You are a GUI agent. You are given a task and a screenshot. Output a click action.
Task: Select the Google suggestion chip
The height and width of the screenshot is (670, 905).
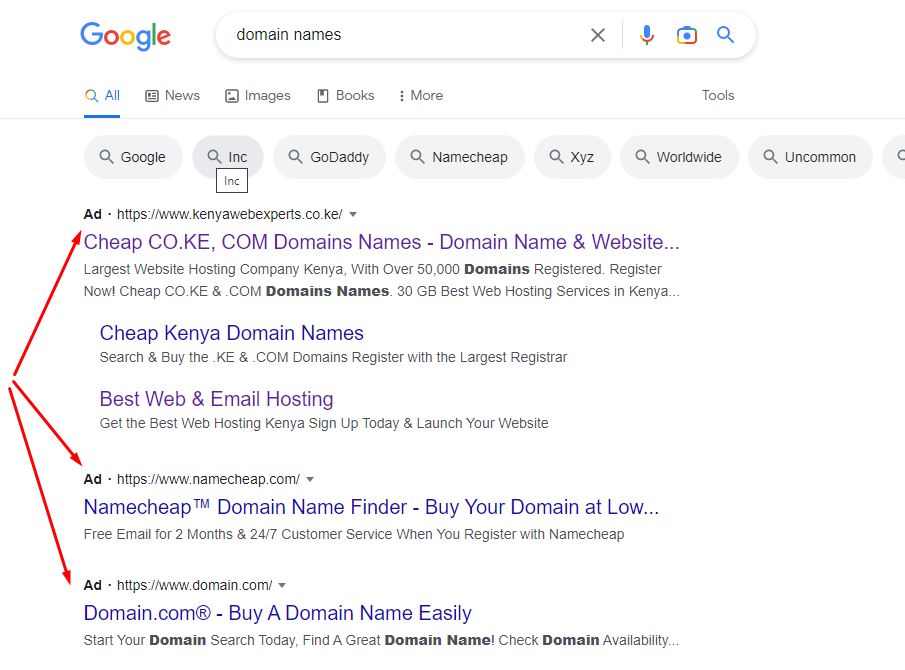point(133,157)
